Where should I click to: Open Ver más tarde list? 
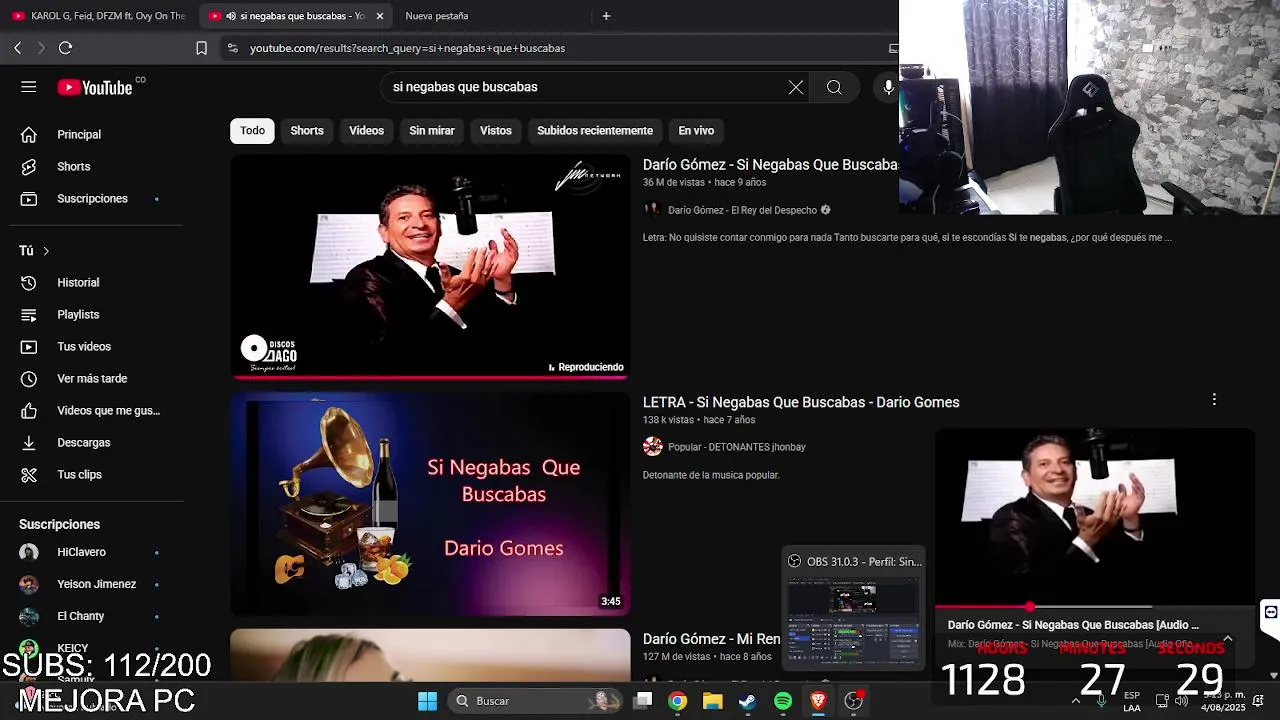click(92, 378)
